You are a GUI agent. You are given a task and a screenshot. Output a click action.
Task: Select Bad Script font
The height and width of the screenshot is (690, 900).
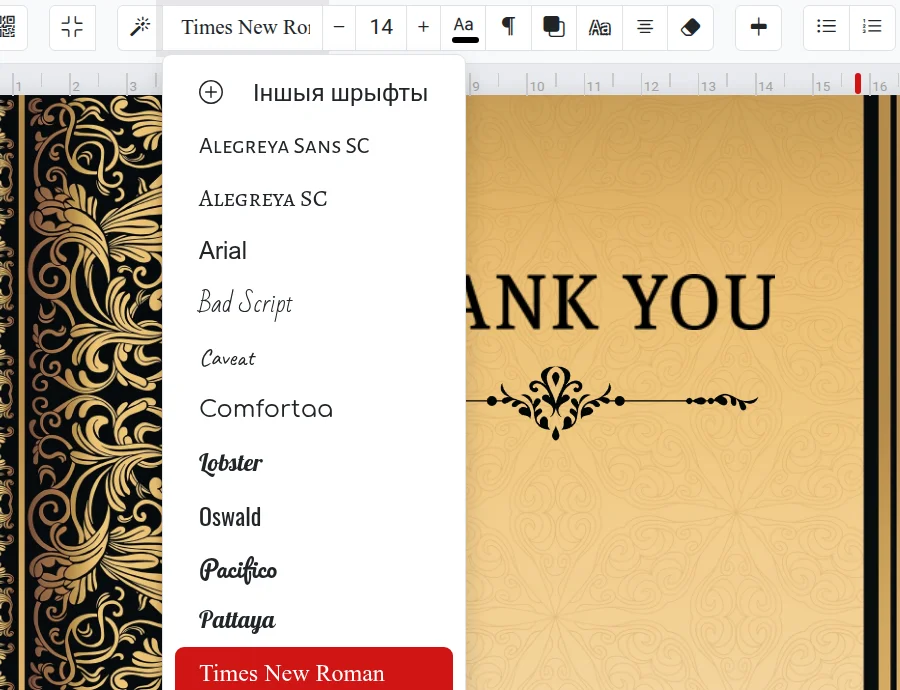coord(313,303)
